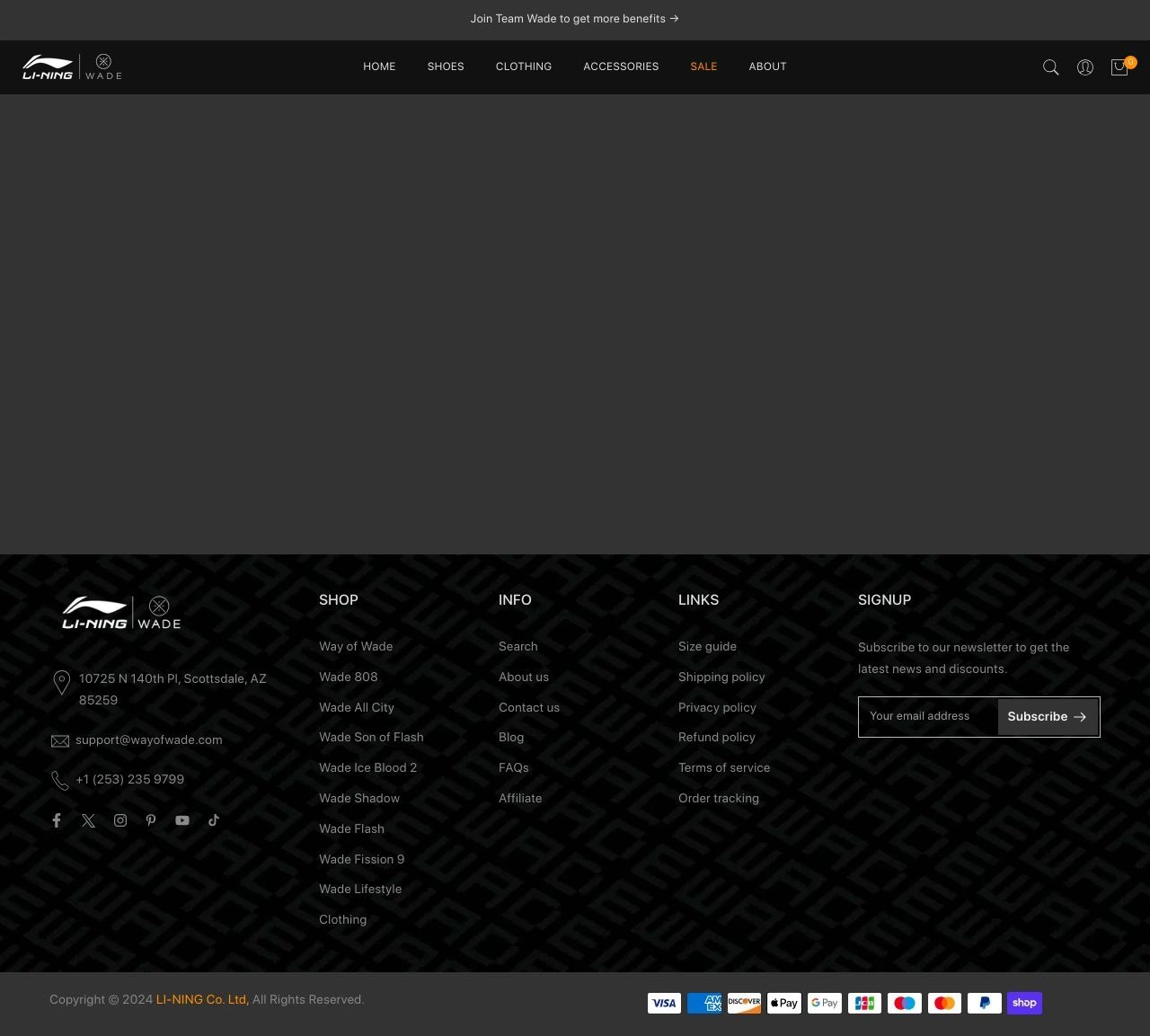
Task: Open the ACCESSORIES menu
Action: pos(621,66)
